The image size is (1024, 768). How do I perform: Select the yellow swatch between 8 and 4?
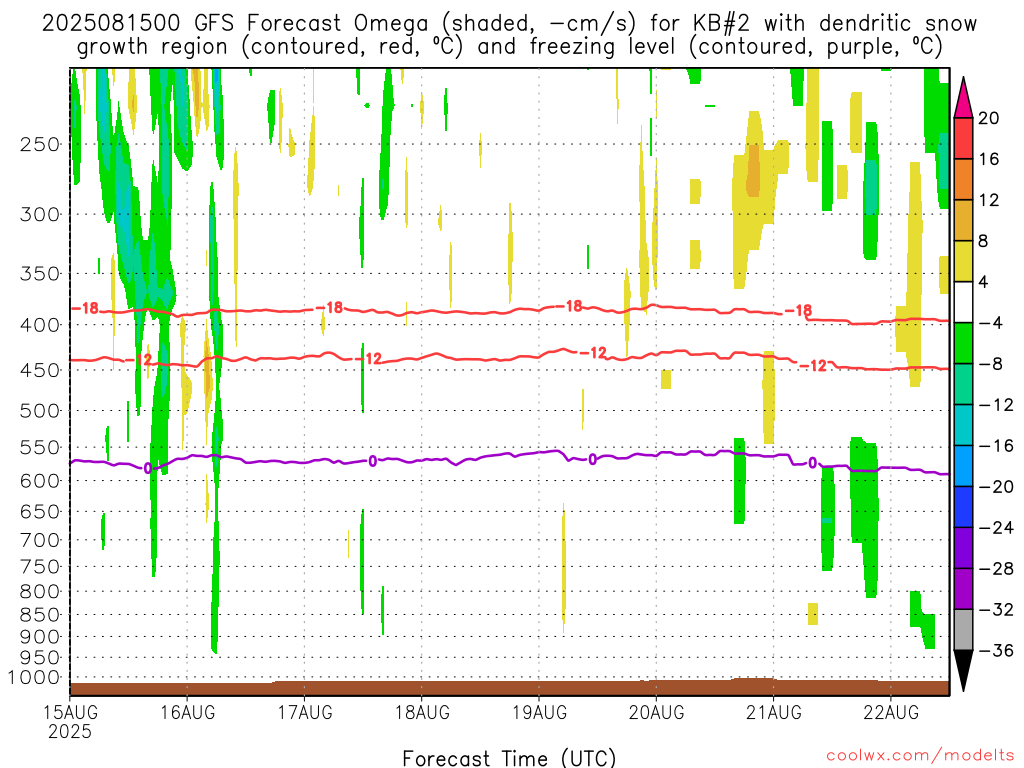(x=963, y=261)
